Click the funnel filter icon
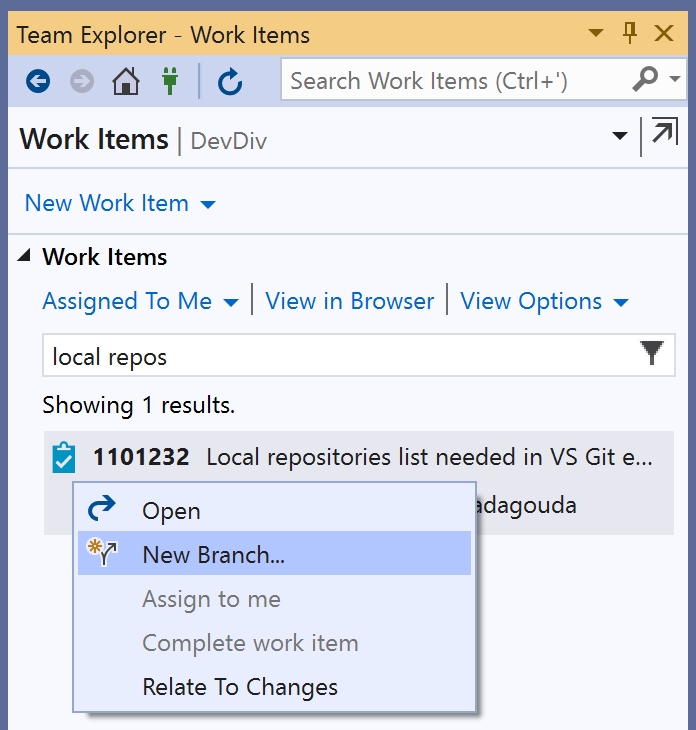This screenshot has width=696, height=730. pyautogui.click(x=652, y=353)
